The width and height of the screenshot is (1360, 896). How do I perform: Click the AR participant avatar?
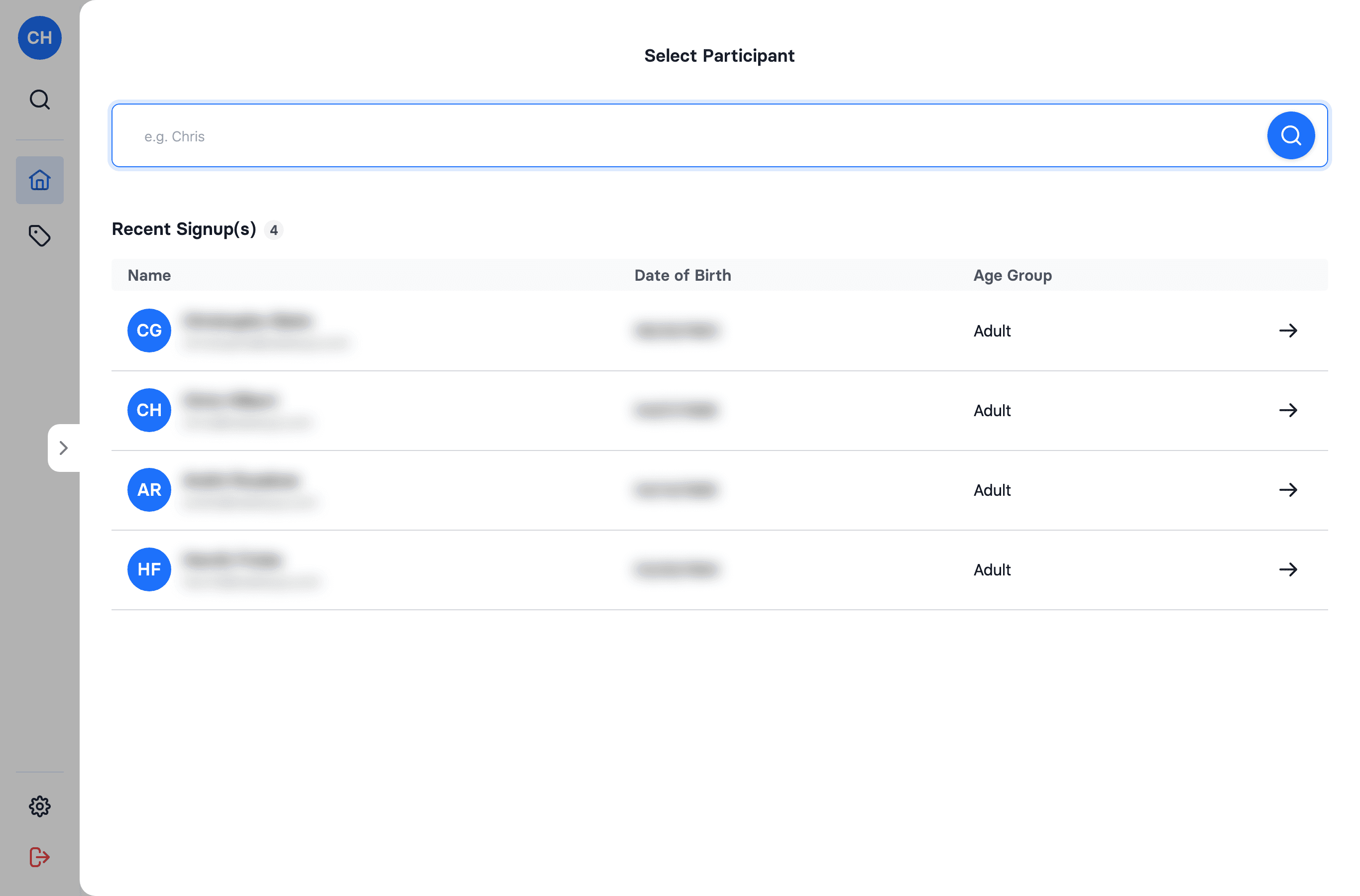(x=149, y=490)
